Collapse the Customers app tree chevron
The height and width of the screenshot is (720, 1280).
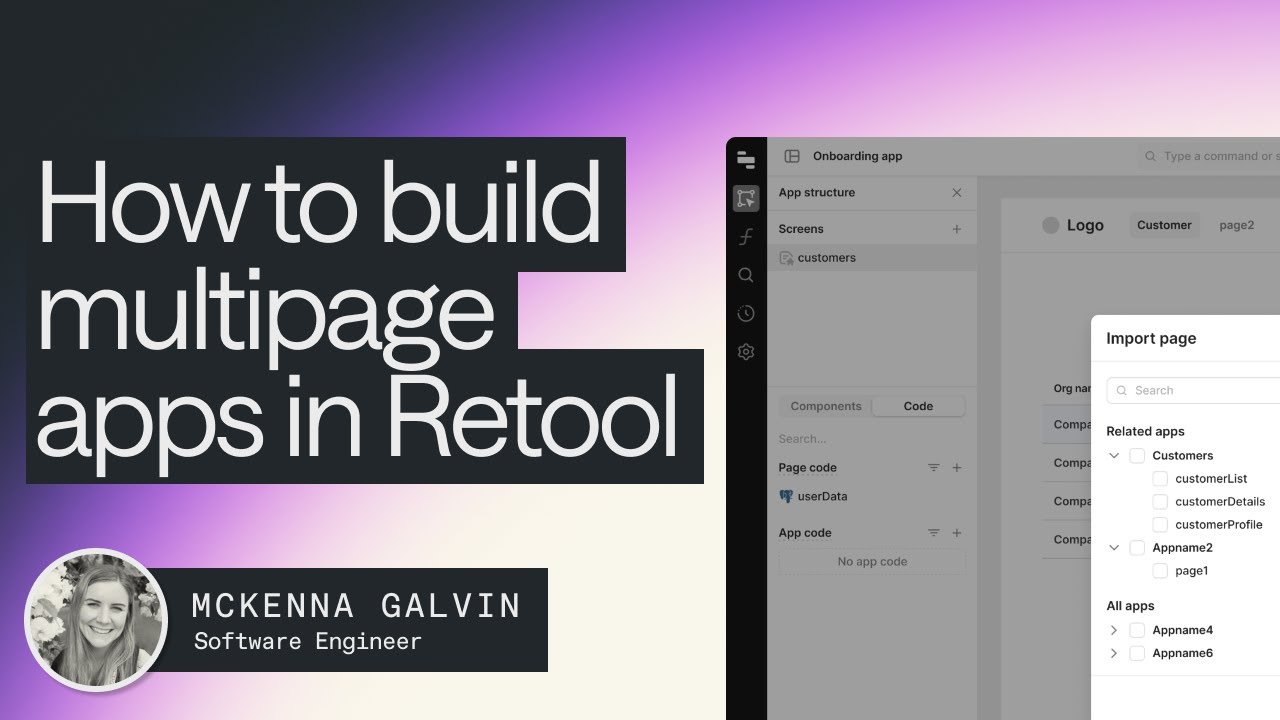[x=1114, y=456]
